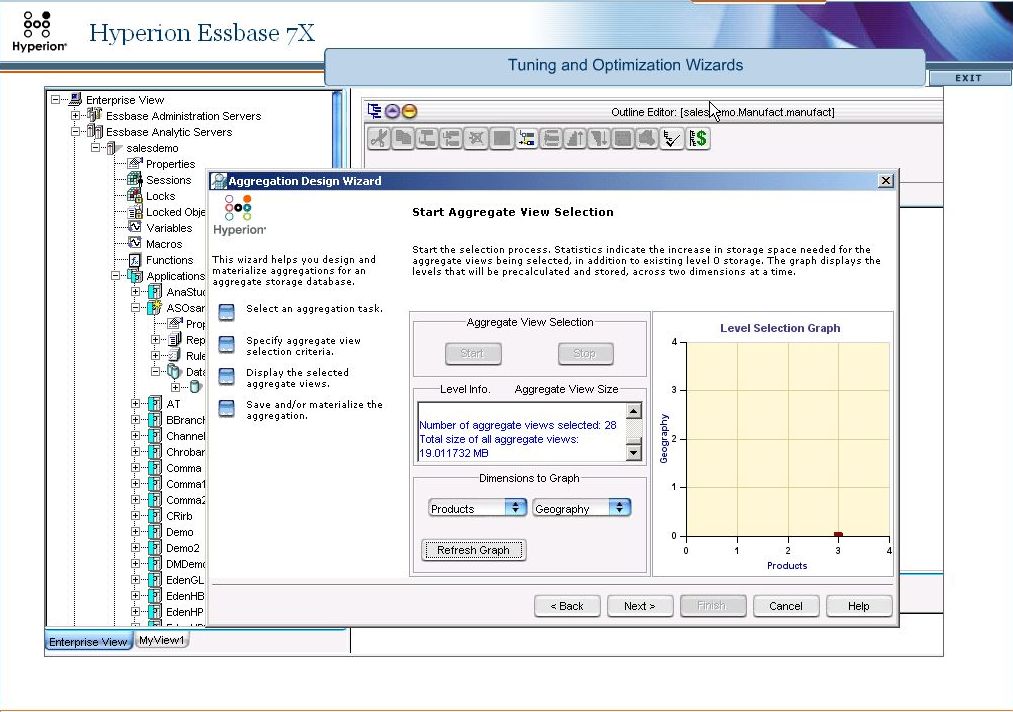Image resolution: width=1013 pixels, height=712 pixels.
Task: Go back with the < Back button
Action: (567, 606)
